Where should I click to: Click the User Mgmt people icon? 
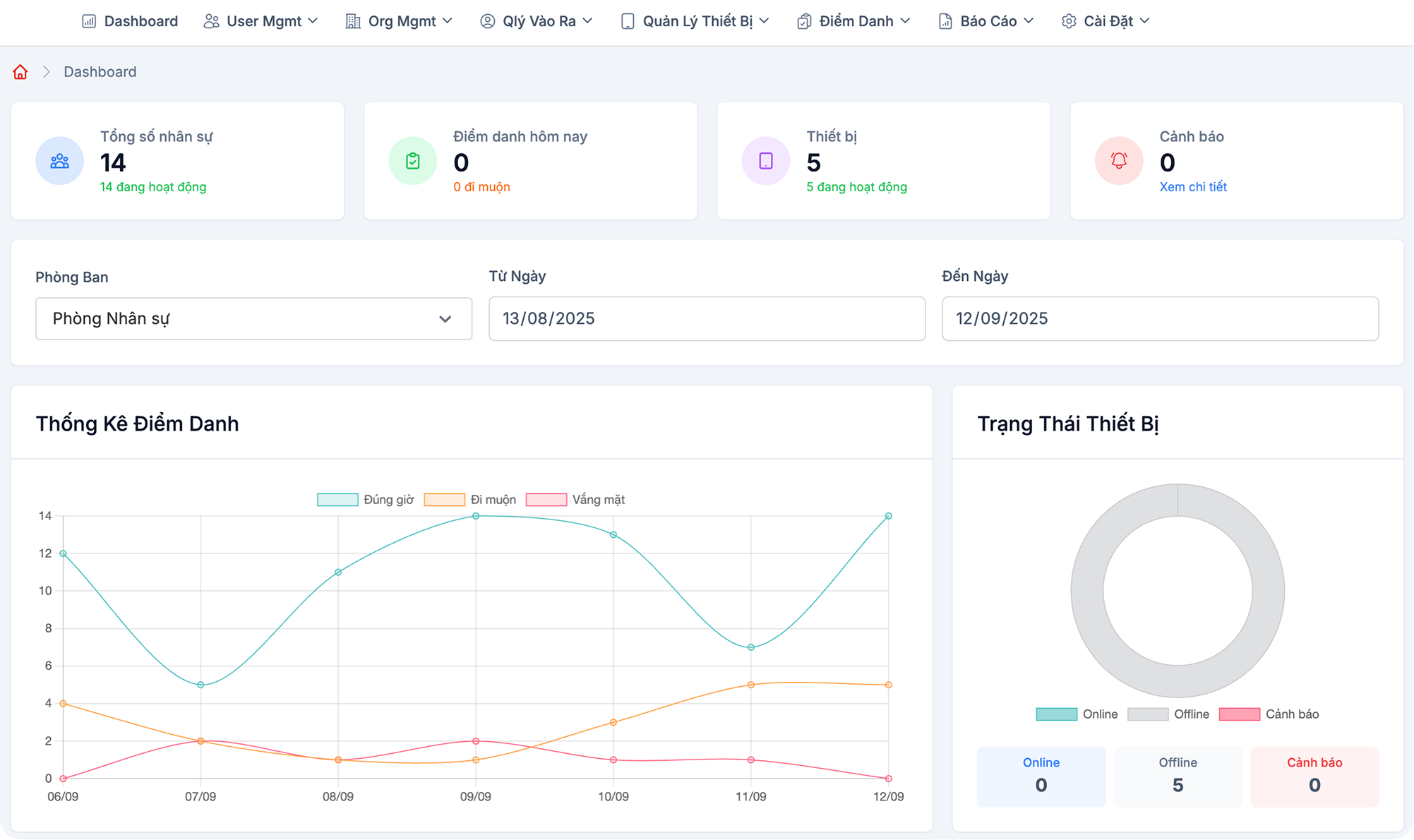click(x=210, y=21)
